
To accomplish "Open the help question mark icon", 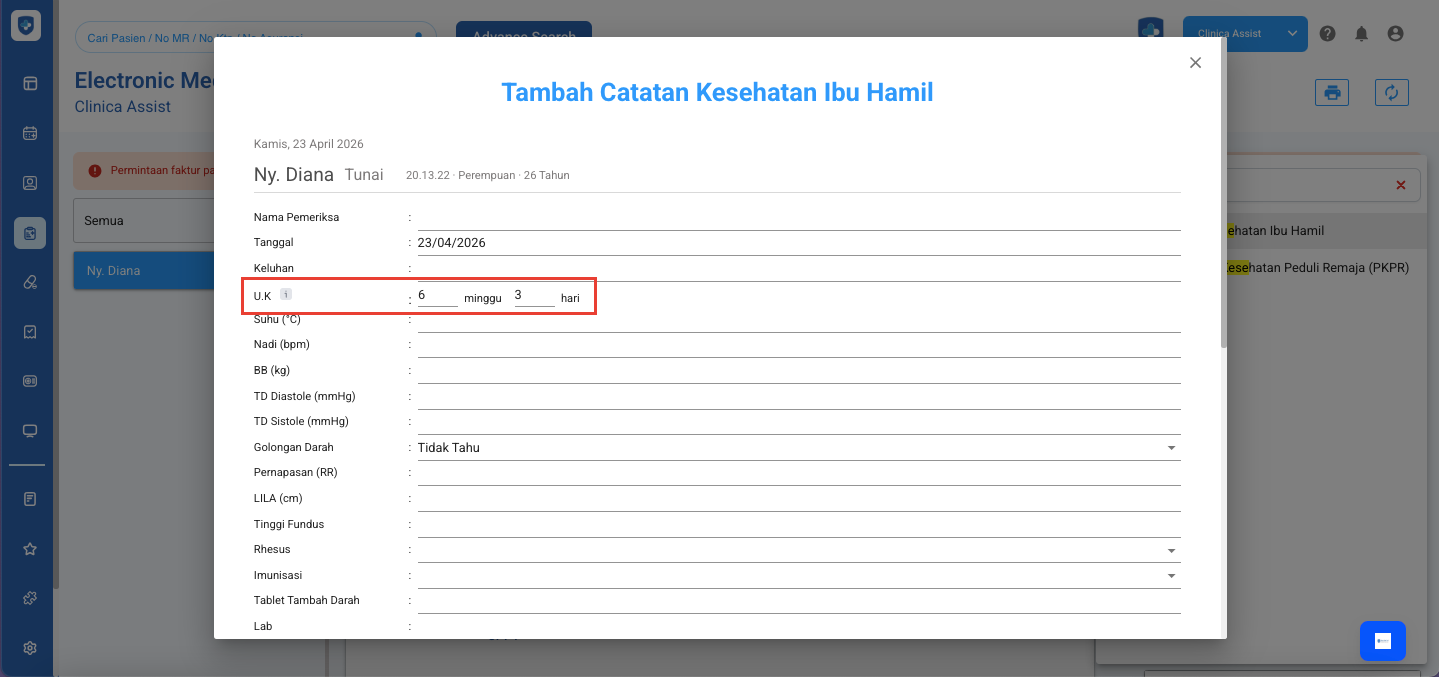I will pos(1327,34).
